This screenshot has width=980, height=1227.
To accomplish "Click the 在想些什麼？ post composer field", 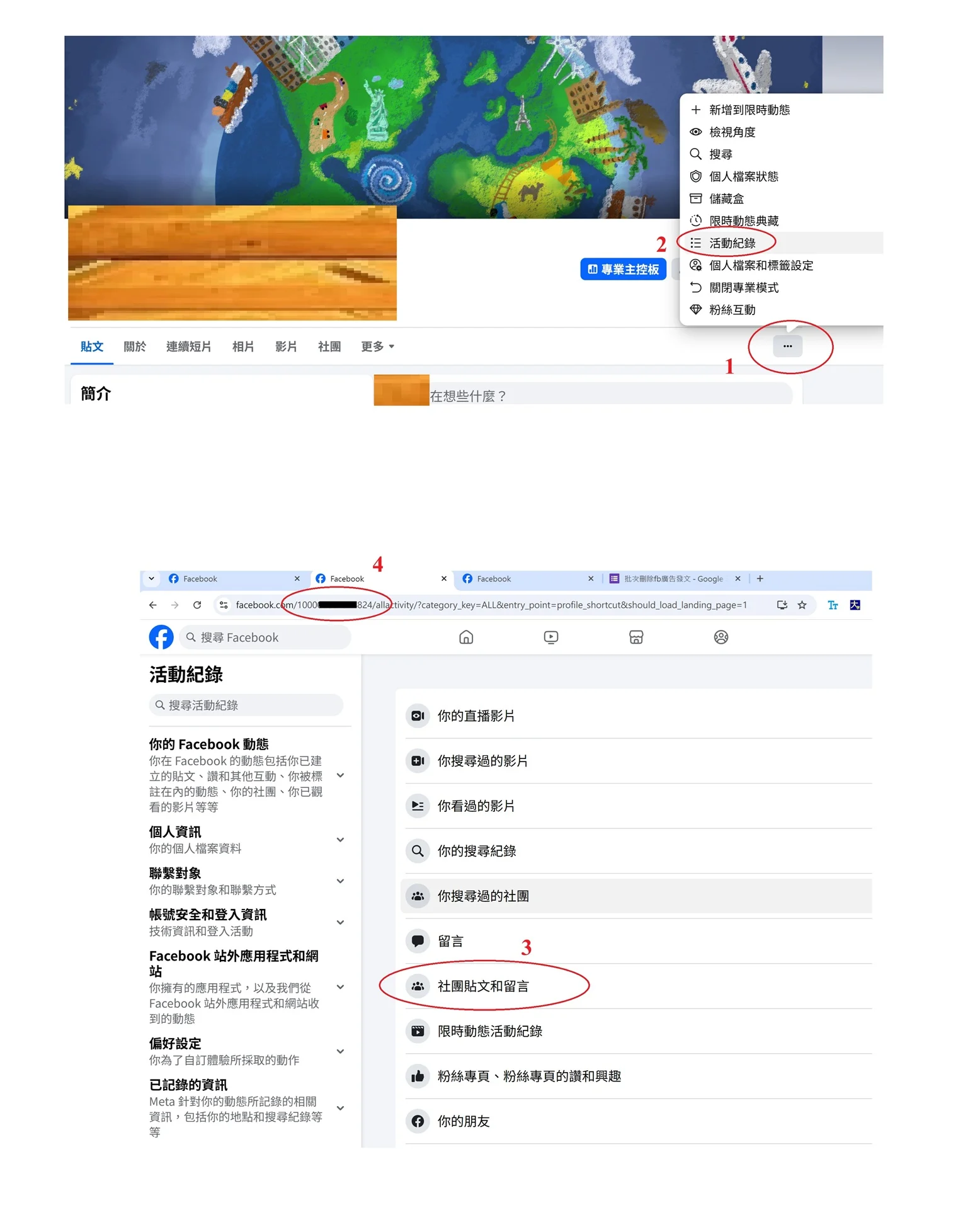I will coord(610,395).
